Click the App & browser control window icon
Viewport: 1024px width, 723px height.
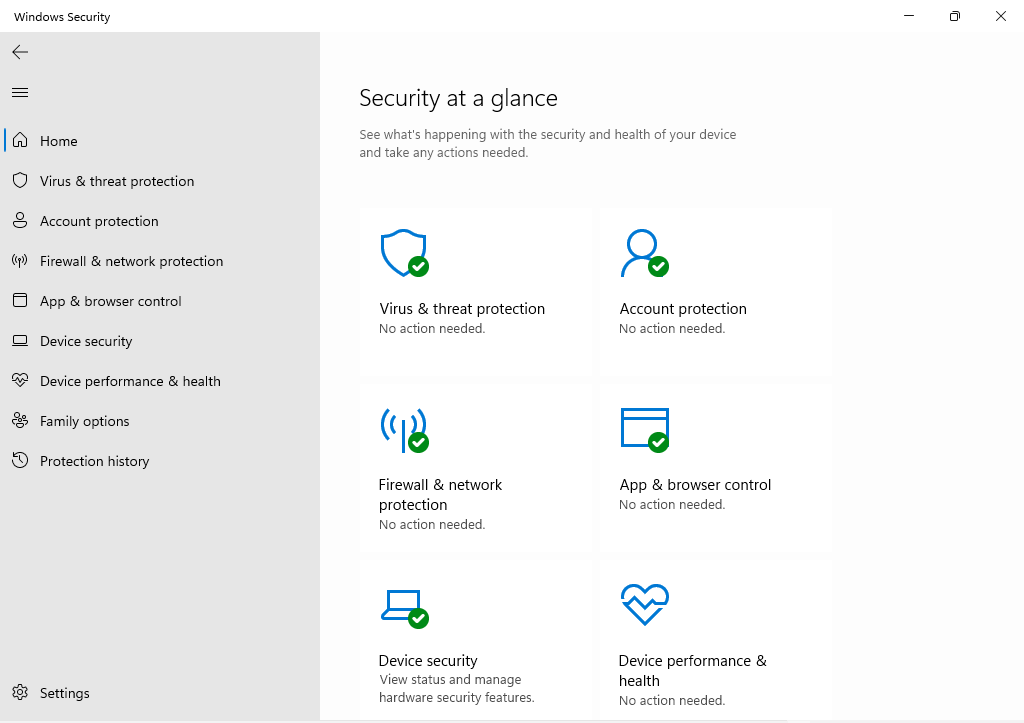click(x=644, y=429)
